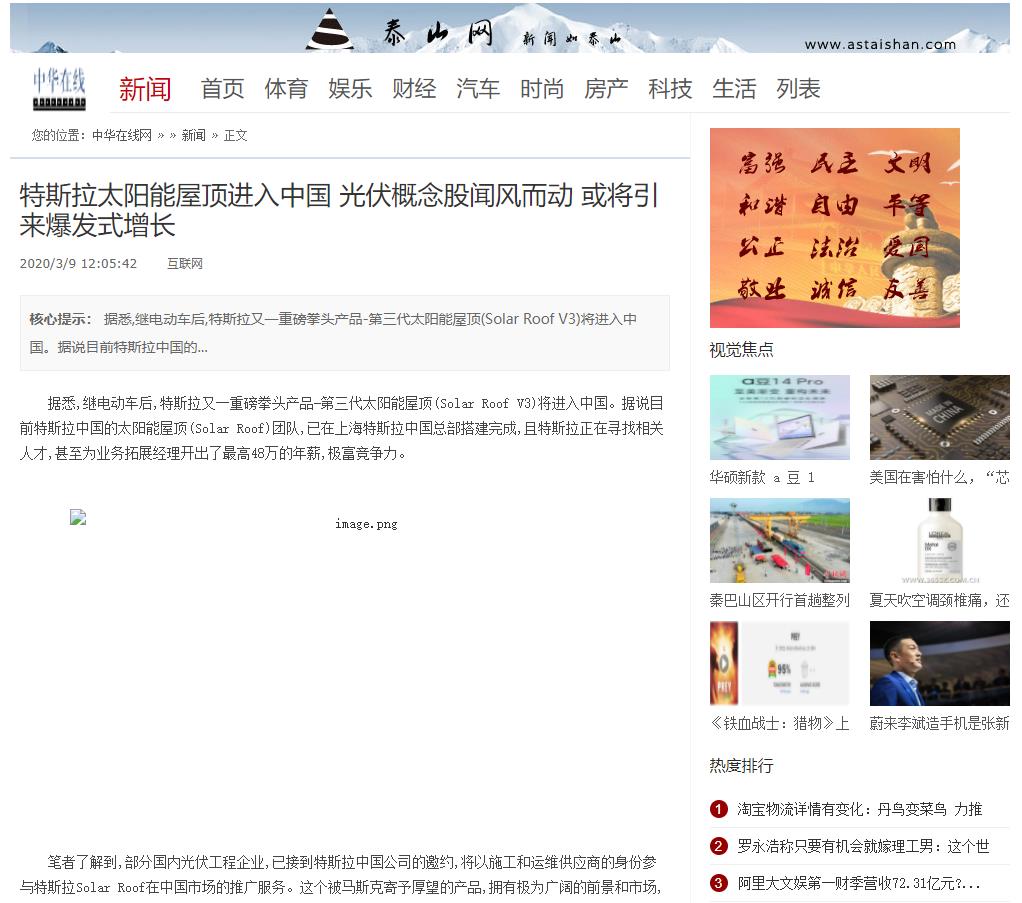The width and height of the screenshot is (1022, 903).
Task: Click the www.astaishan.com banner URL
Action: point(880,44)
